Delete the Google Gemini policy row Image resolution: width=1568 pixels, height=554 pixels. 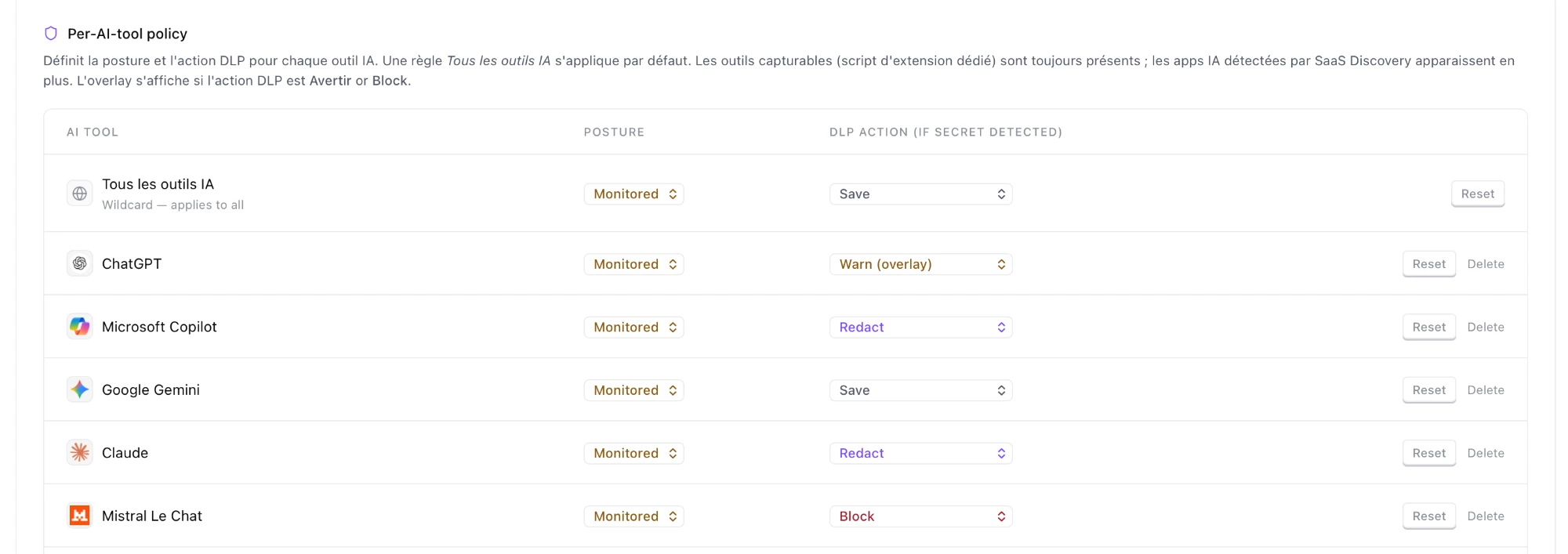point(1486,390)
